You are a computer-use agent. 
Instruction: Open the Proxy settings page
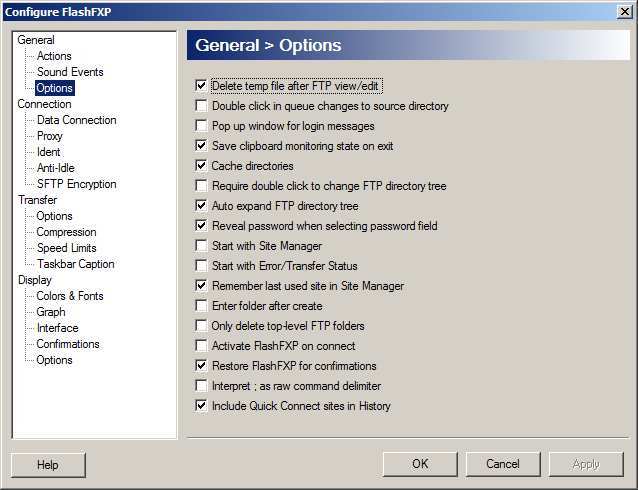coord(50,136)
